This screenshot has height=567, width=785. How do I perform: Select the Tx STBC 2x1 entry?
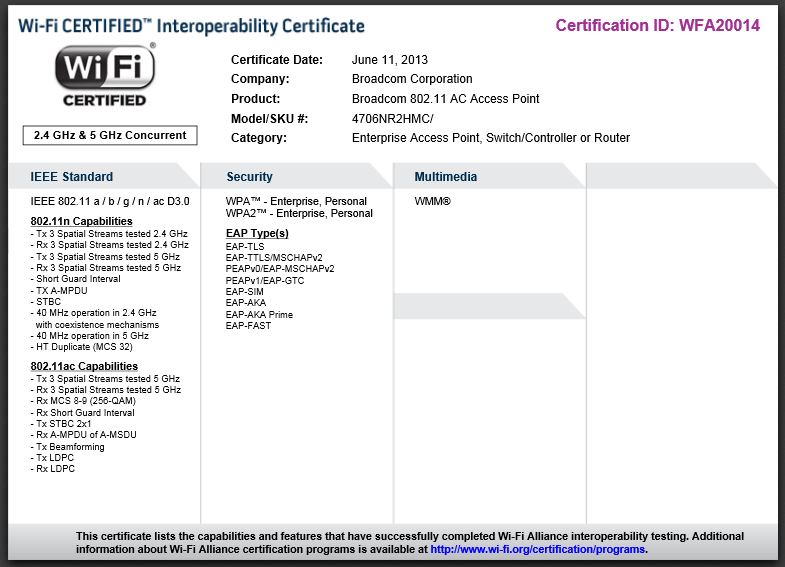[61, 424]
